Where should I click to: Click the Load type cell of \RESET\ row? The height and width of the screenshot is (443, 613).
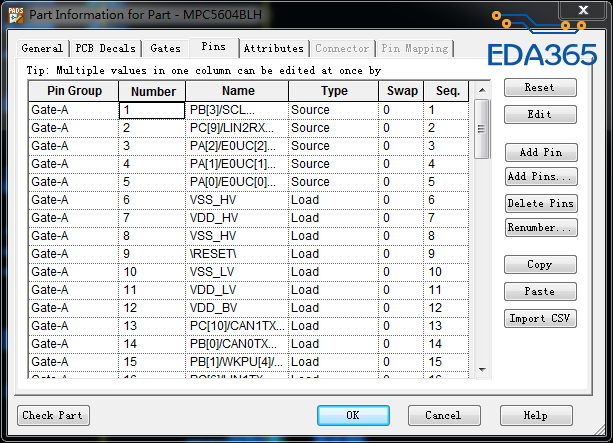[333, 254]
